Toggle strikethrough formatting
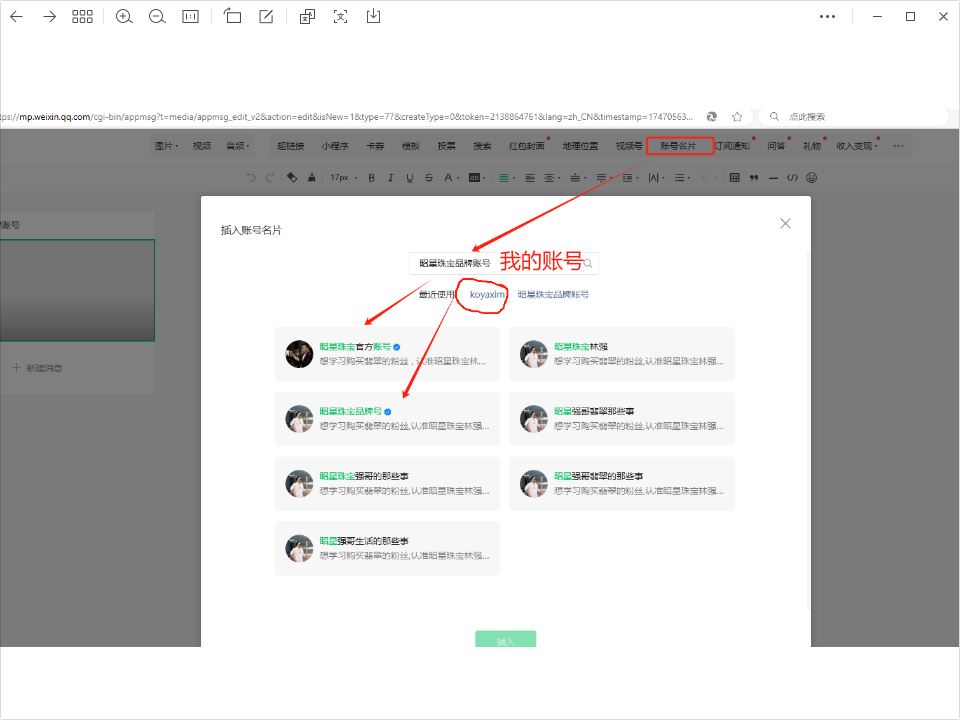The height and width of the screenshot is (720, 960). pos(429,178)
